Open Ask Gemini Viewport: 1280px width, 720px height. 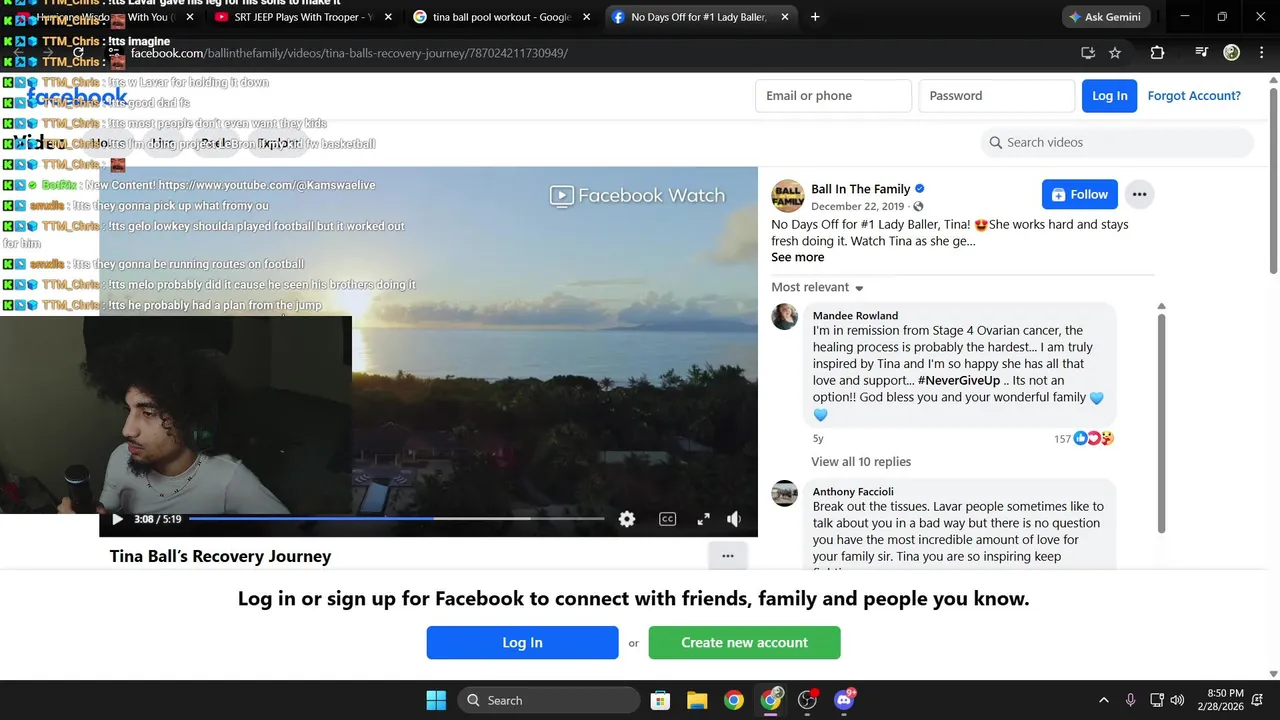[x=1107, y=17]
